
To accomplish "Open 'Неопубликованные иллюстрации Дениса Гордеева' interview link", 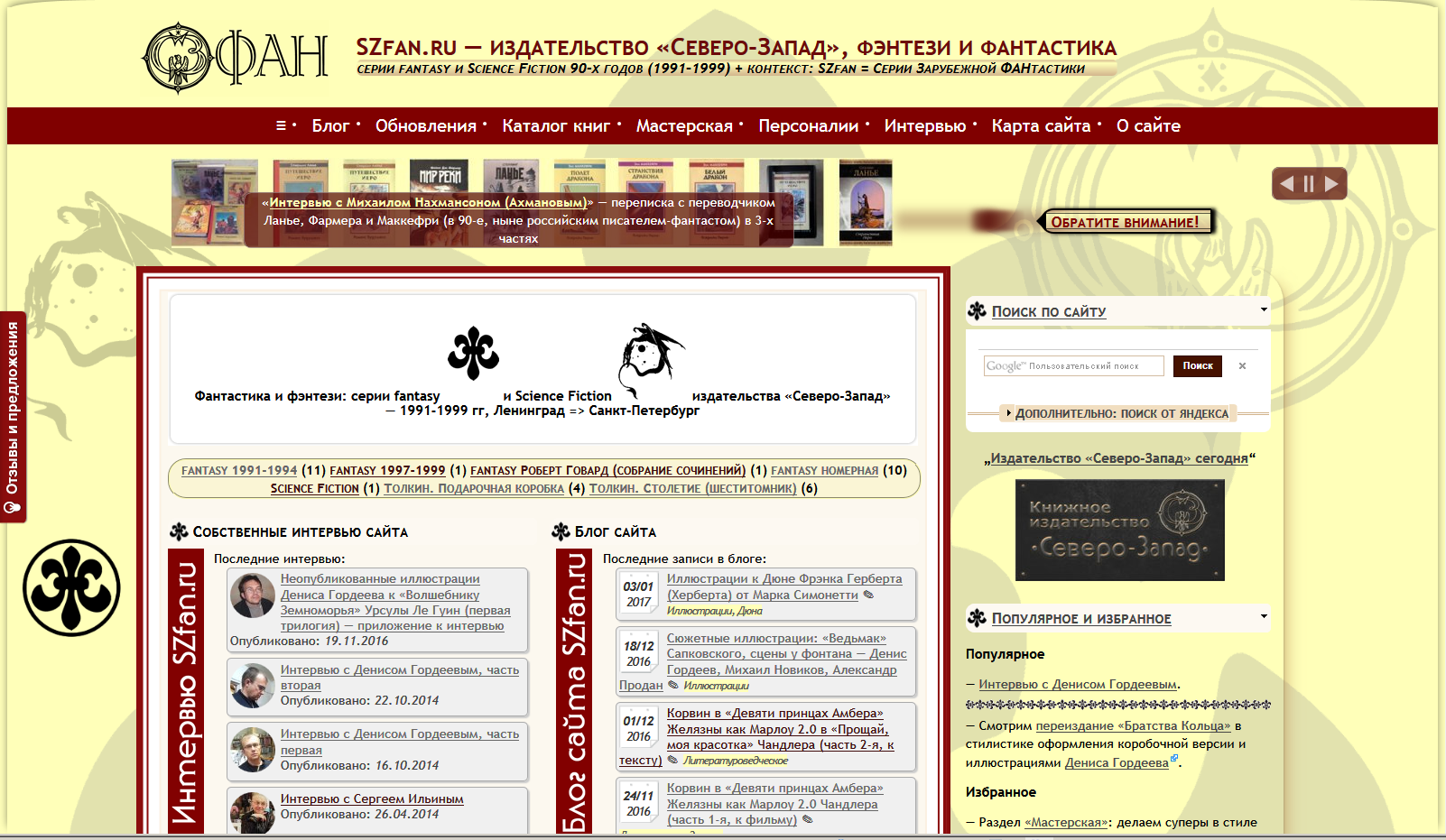I will [395, 603].
